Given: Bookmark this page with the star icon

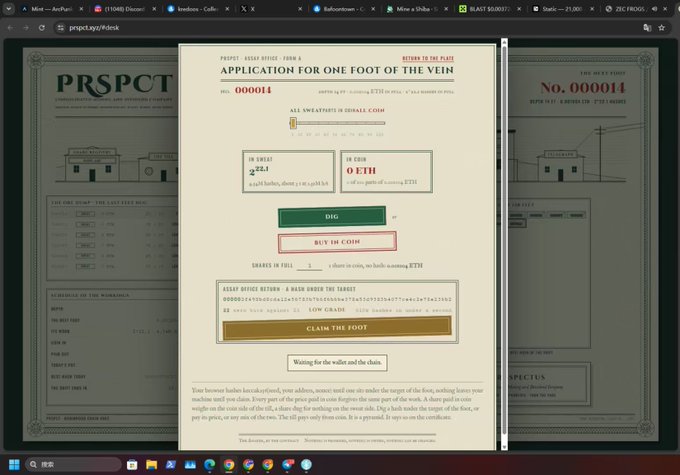Looking at the screenshot, I should point(662,28).
